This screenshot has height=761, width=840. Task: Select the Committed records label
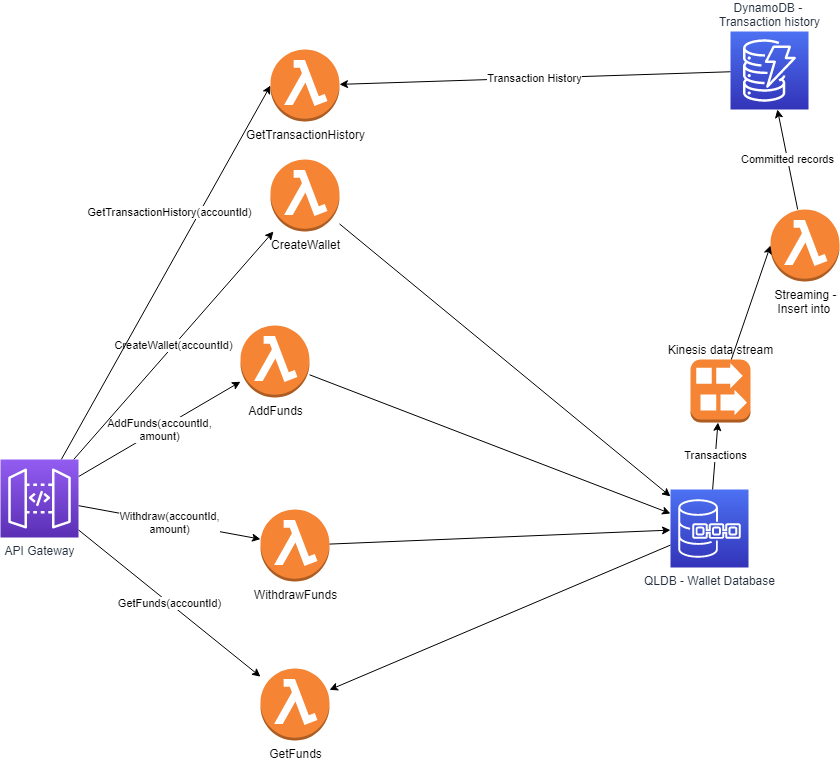click(787, 159)
